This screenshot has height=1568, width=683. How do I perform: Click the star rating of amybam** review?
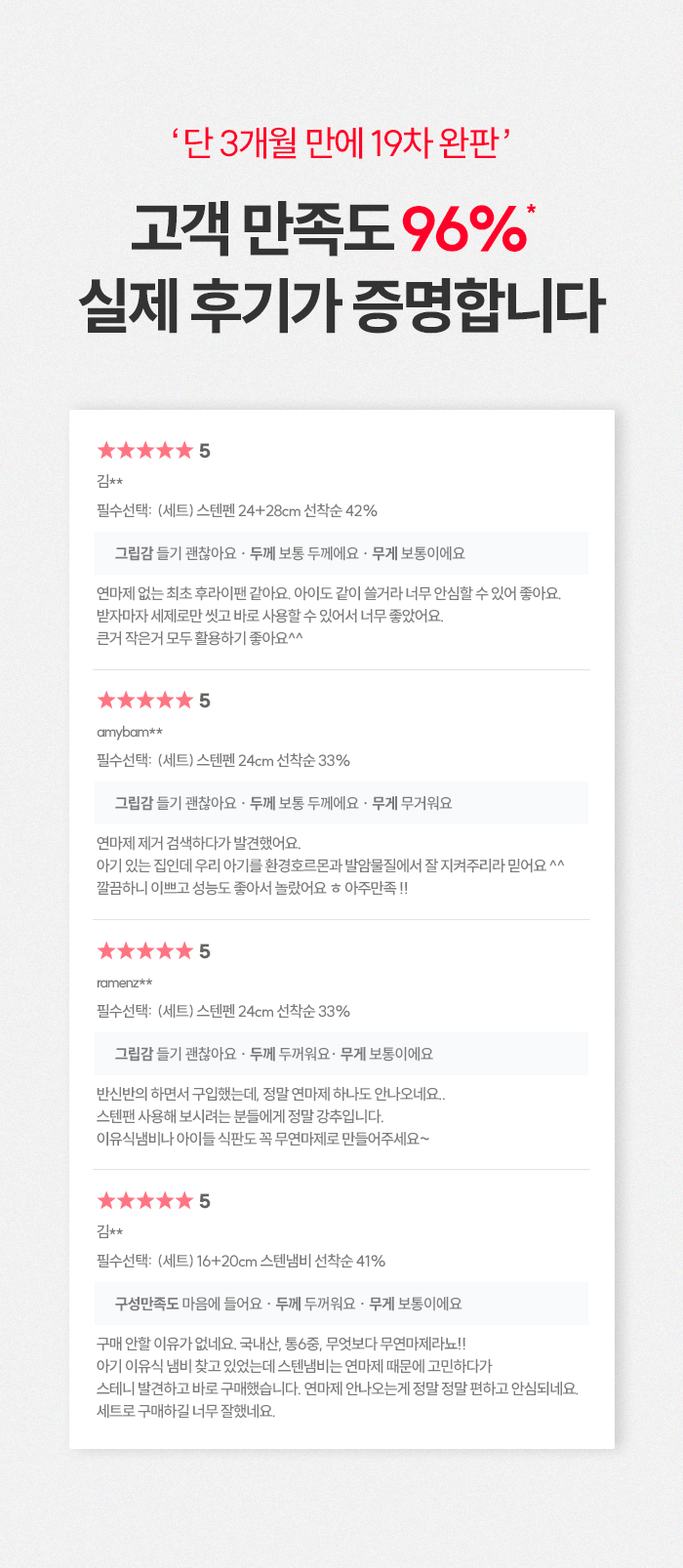[153, 701]
